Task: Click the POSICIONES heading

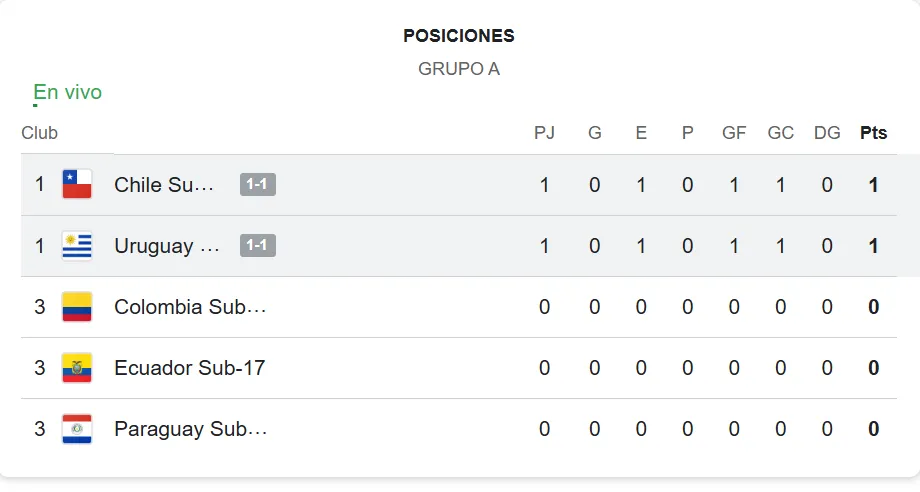Action: pos(459,36)
